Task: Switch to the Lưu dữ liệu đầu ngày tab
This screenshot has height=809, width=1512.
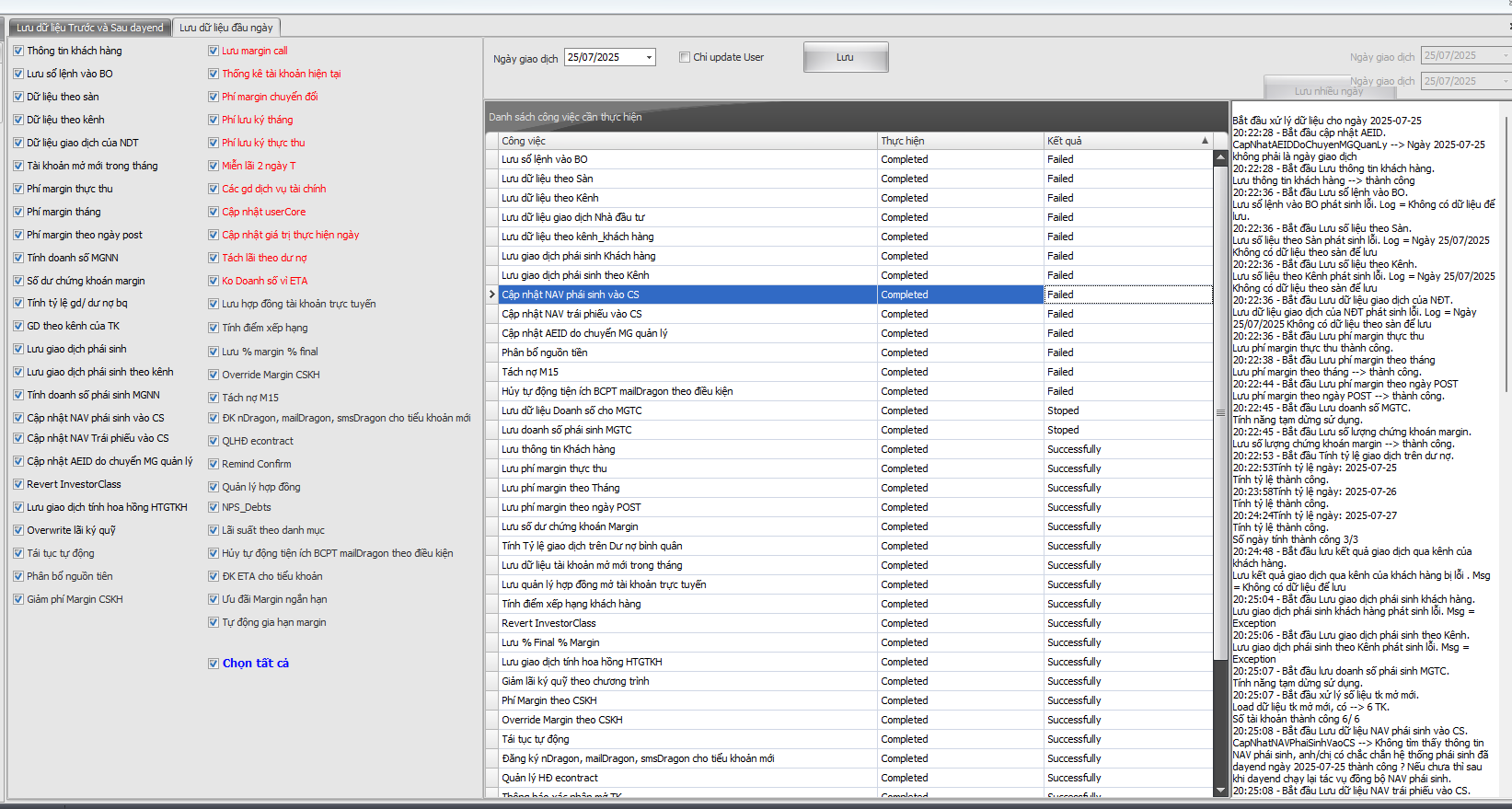Action: click(x=225, y=28)
